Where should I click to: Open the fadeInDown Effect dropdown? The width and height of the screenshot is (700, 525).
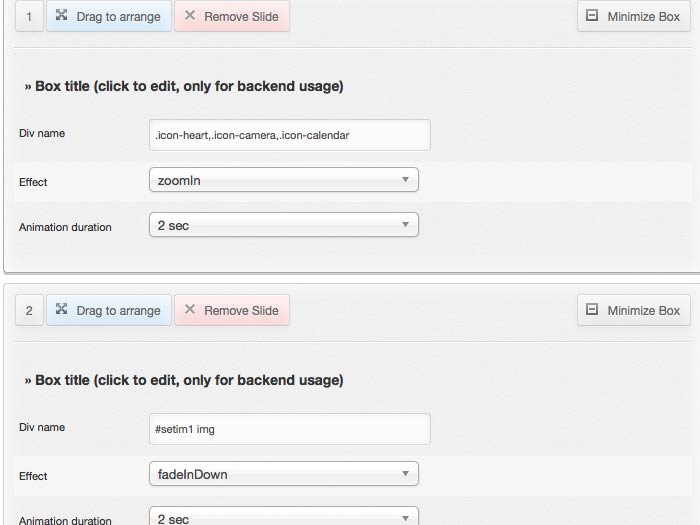pyautogui.click(x=283, y=474)
